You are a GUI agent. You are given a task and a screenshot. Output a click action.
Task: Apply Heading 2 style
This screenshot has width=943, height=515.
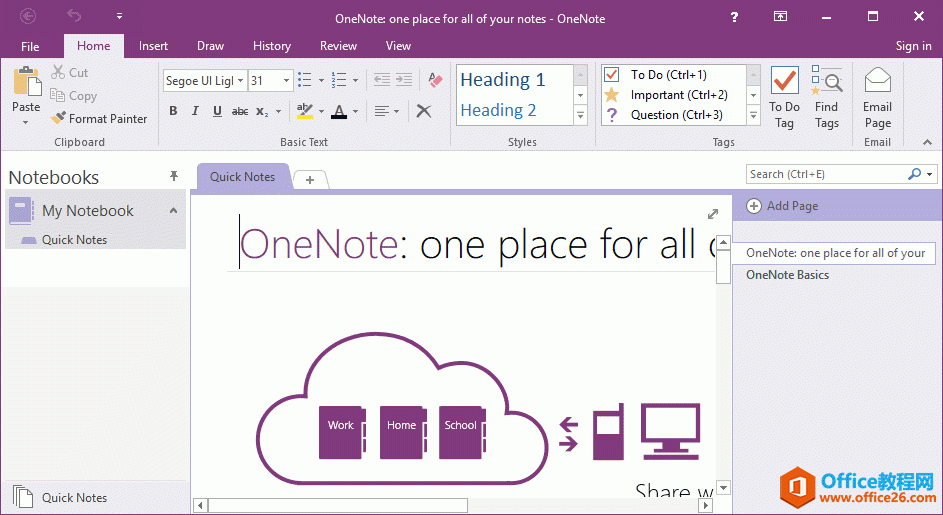[499, 110]
